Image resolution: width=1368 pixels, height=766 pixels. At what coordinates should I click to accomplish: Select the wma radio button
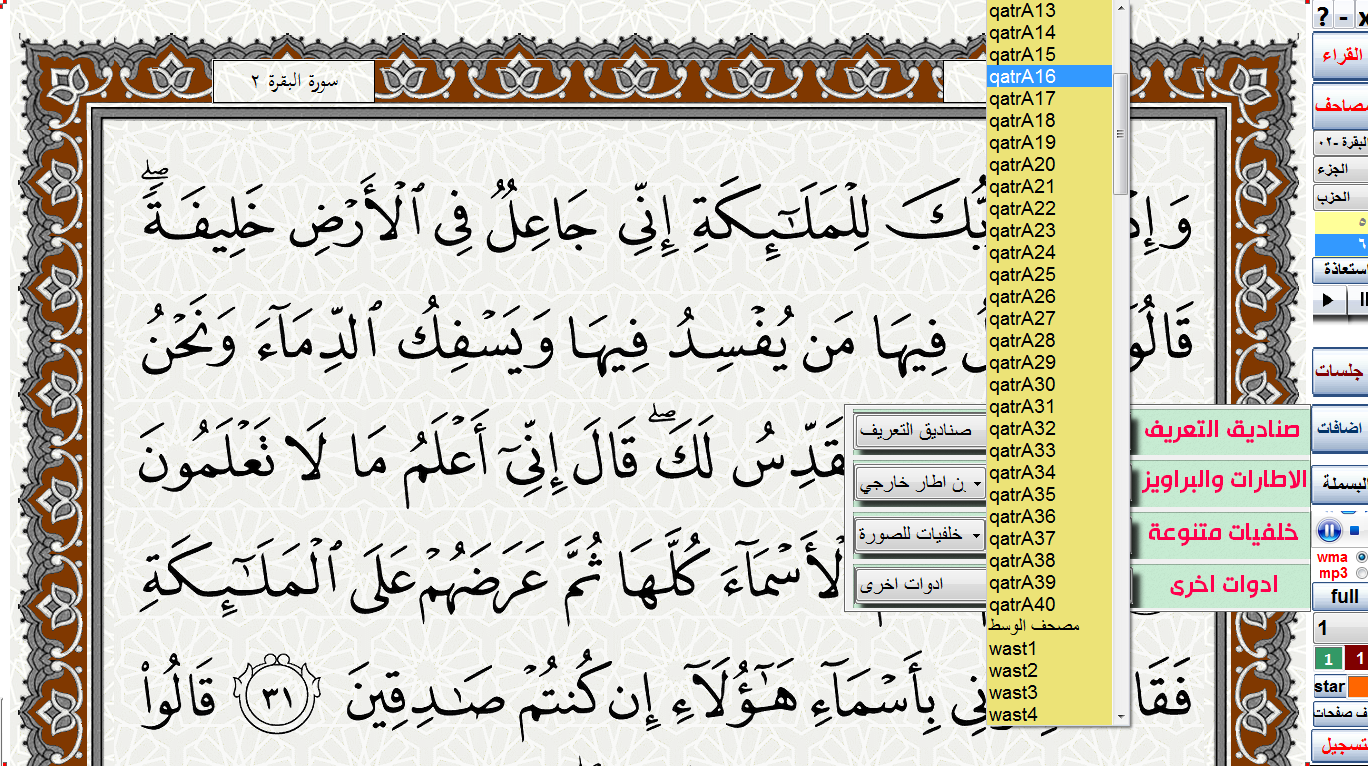1361,557
